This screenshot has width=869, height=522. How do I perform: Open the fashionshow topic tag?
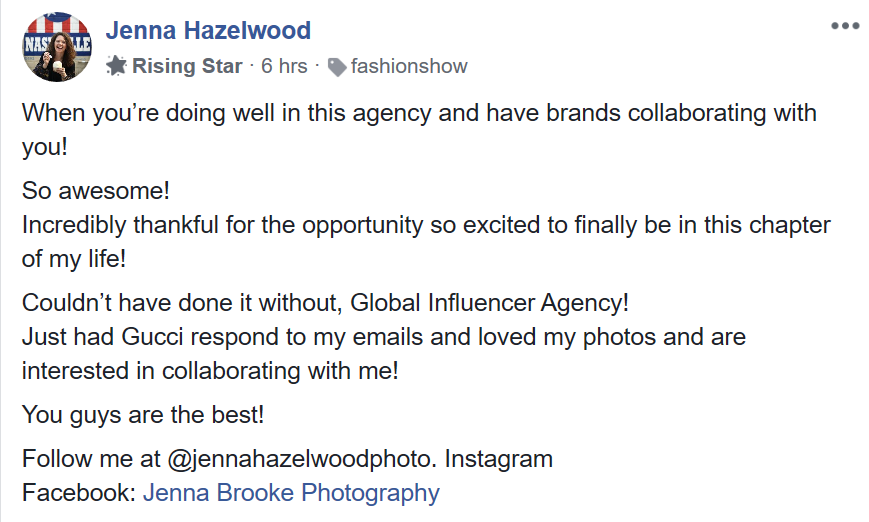[409, 67]
